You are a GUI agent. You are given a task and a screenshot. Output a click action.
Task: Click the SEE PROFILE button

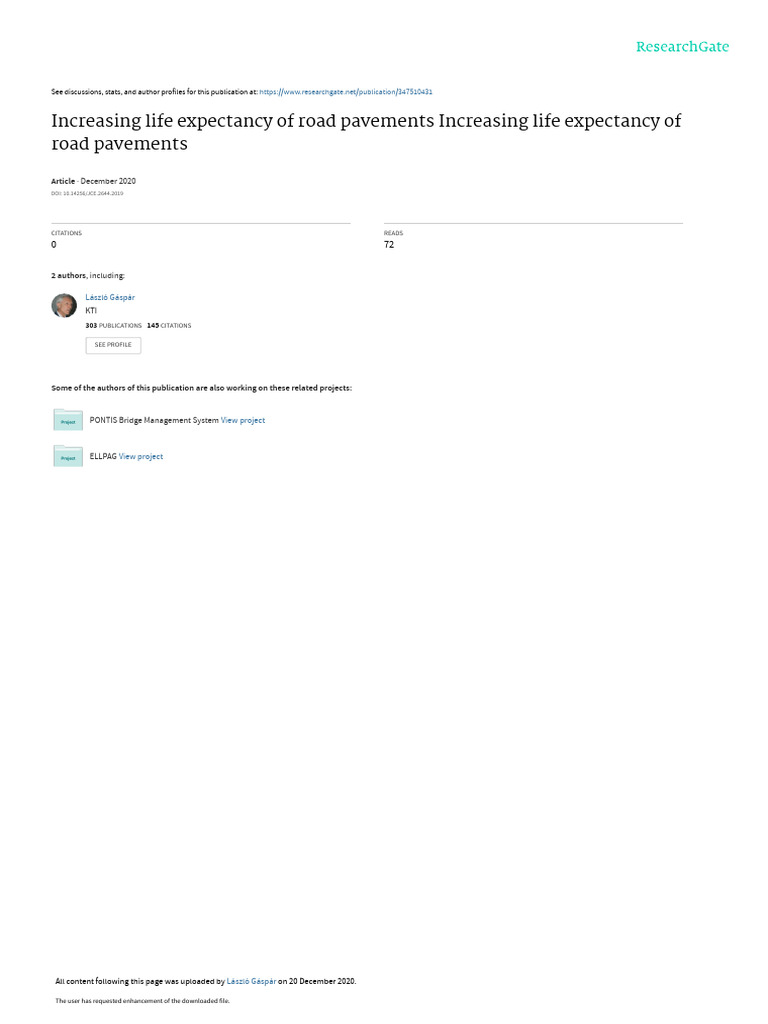(x=113, y=345)
